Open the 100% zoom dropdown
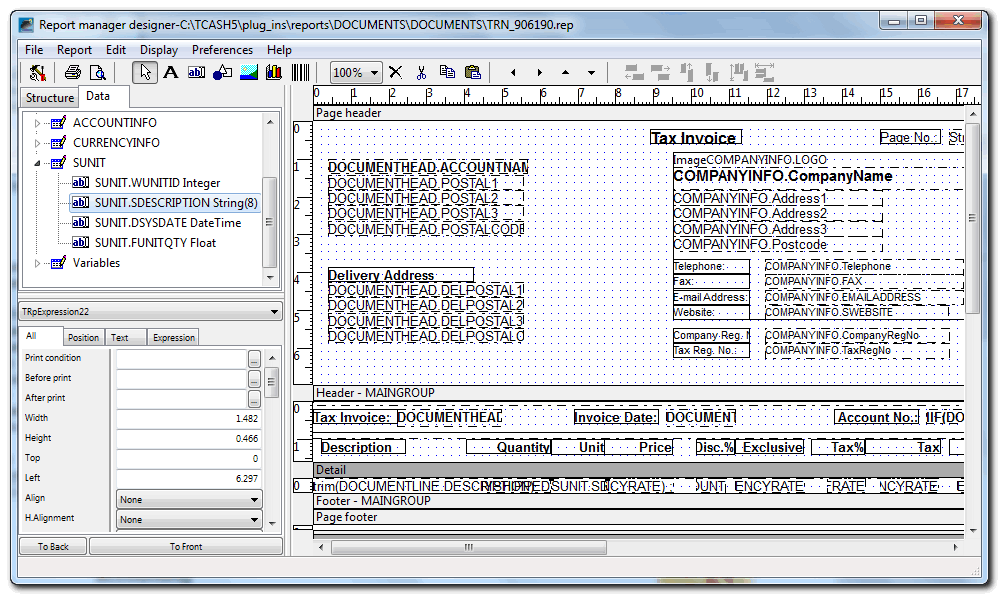 pos(375,73)
